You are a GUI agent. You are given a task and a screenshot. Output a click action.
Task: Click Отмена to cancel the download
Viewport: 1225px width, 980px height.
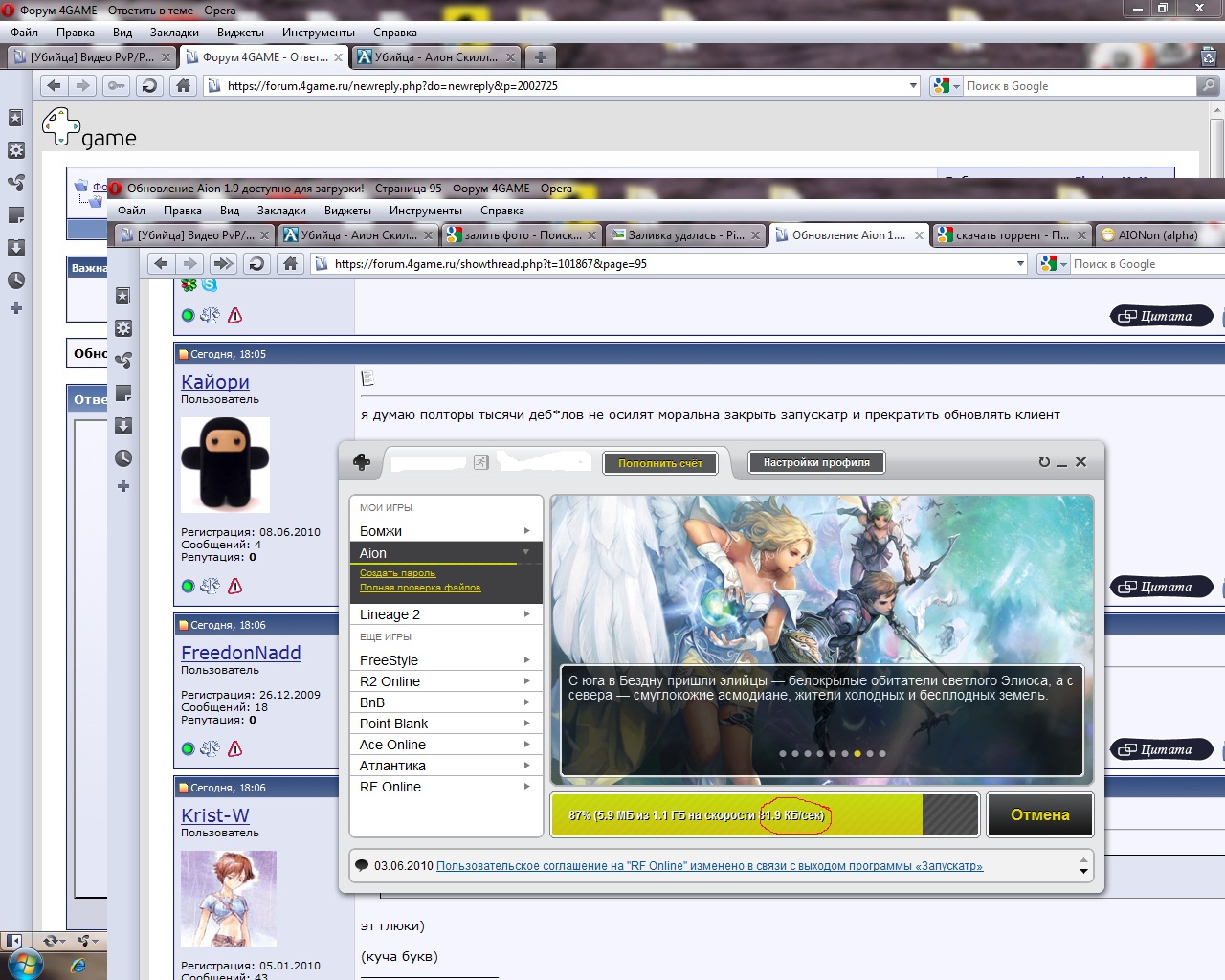pyautogui.click(x=1040, y=815)
